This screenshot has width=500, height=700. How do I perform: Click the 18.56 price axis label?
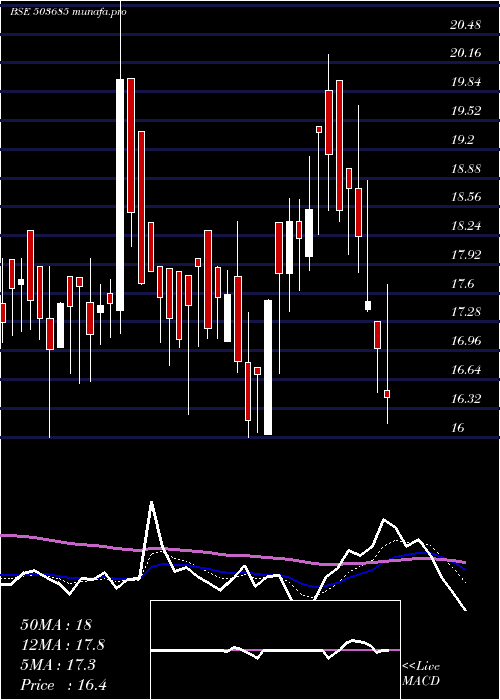point(466,197)
